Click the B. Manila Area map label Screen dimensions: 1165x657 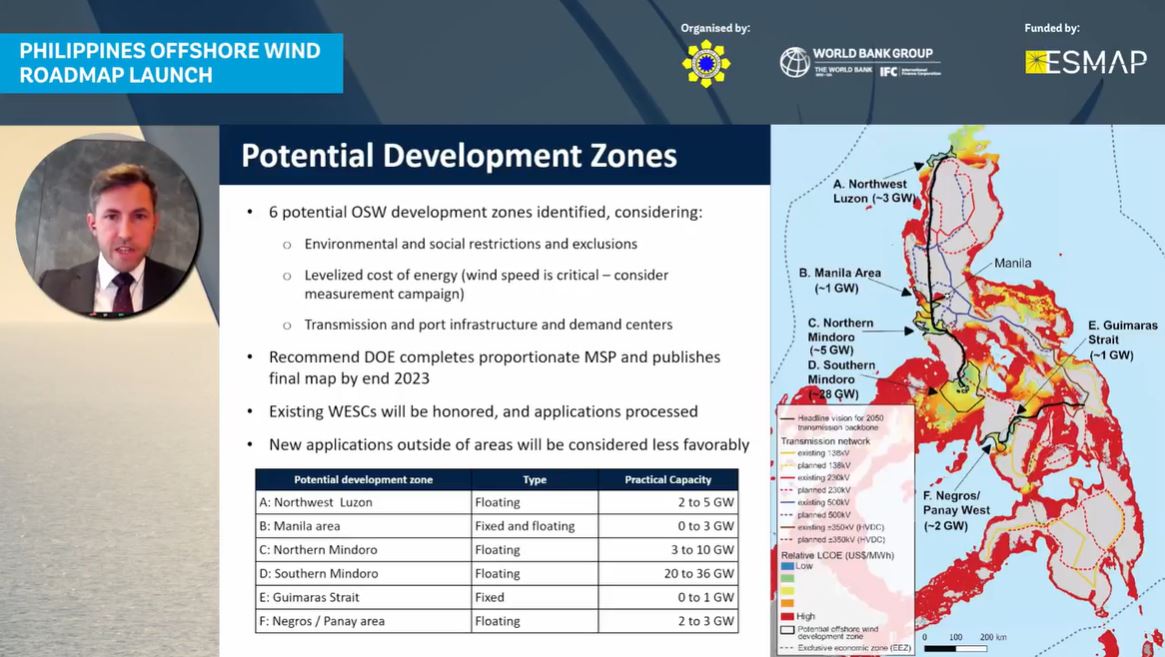coord(840,280)
